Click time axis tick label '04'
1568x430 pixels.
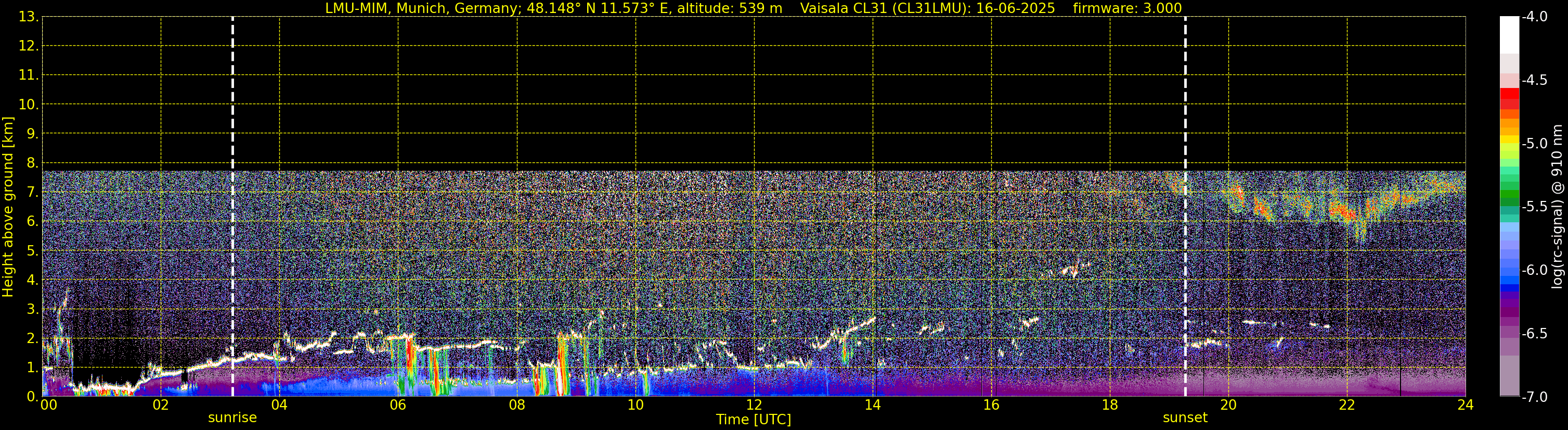279,405
